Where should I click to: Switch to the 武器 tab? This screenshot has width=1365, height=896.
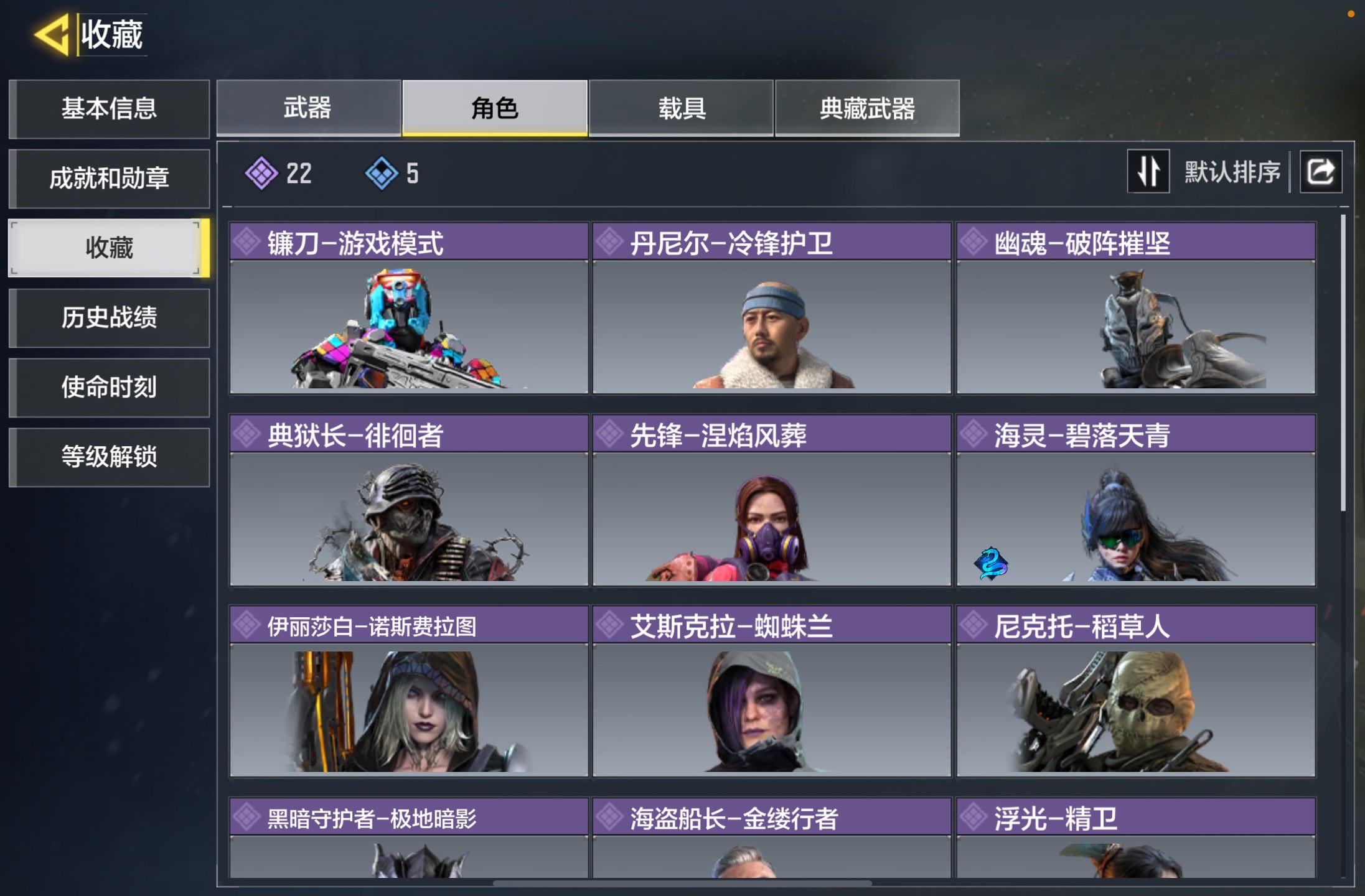pyautogui.click(x=308, y=108)
